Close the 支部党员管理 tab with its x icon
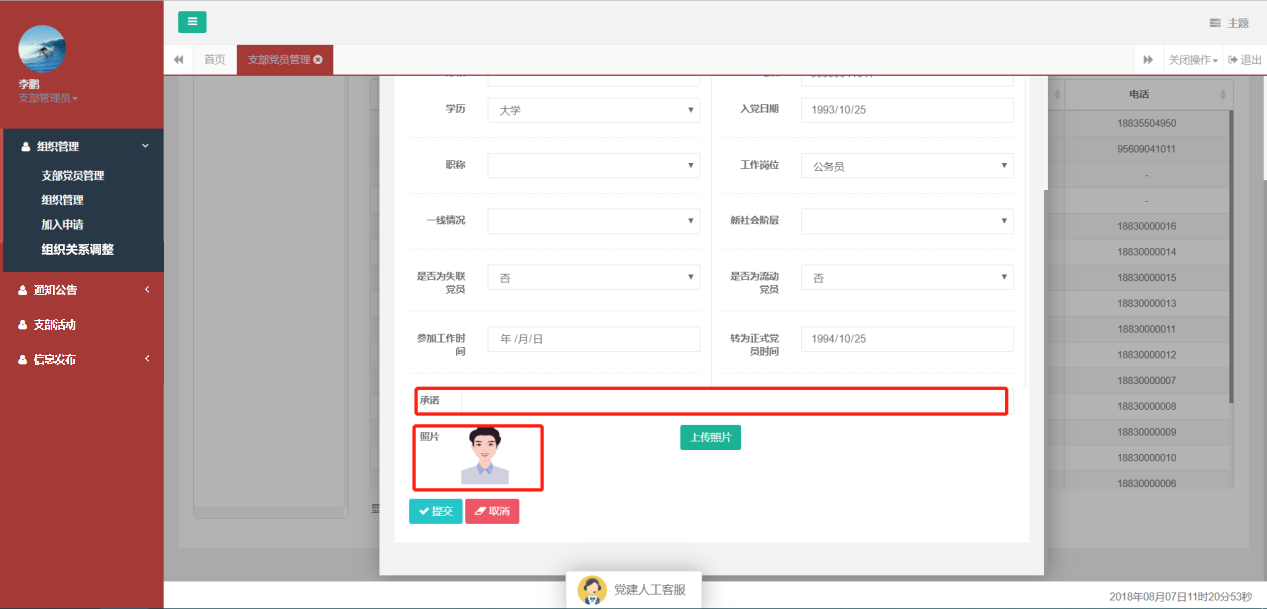The height and width of the screenshot is (609, 1267). [x=318, y=60]
